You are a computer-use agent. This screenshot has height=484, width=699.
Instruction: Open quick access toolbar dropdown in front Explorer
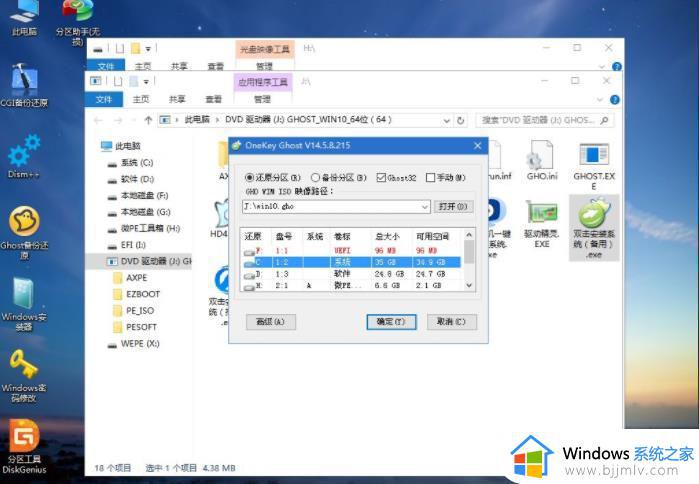[146, 82]
